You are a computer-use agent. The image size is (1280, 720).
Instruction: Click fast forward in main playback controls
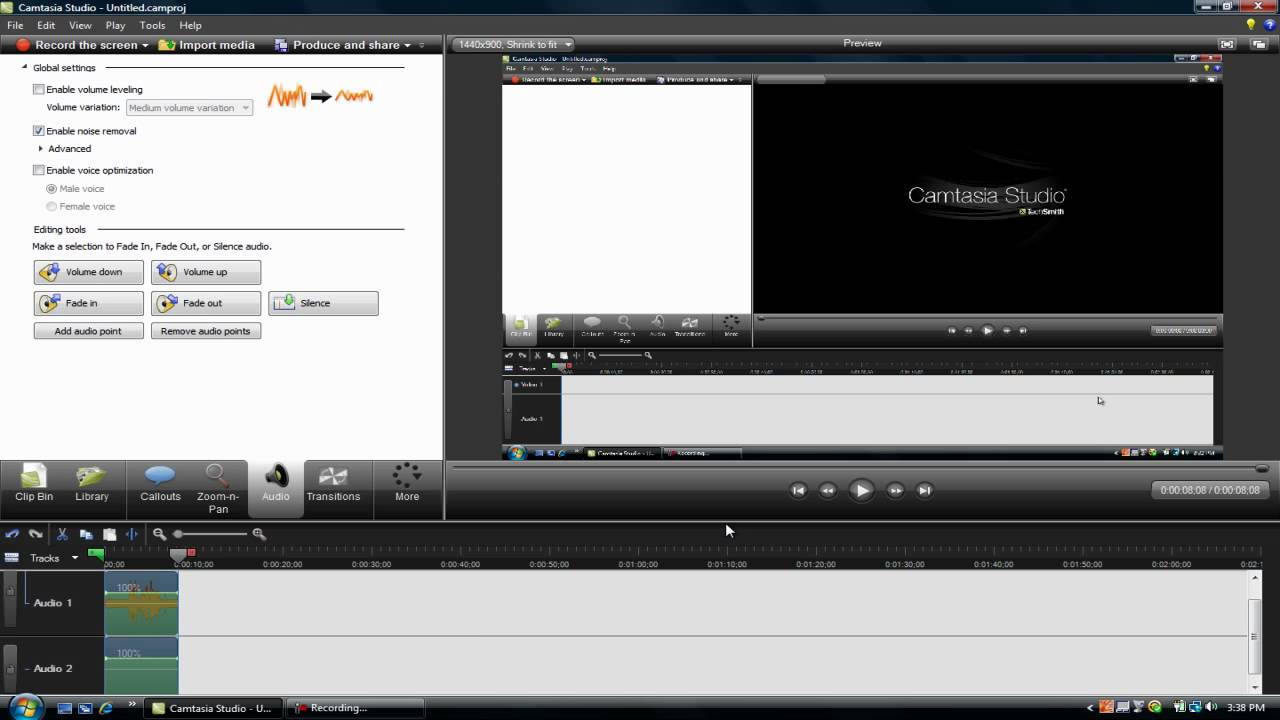click(x=895, y=490)
